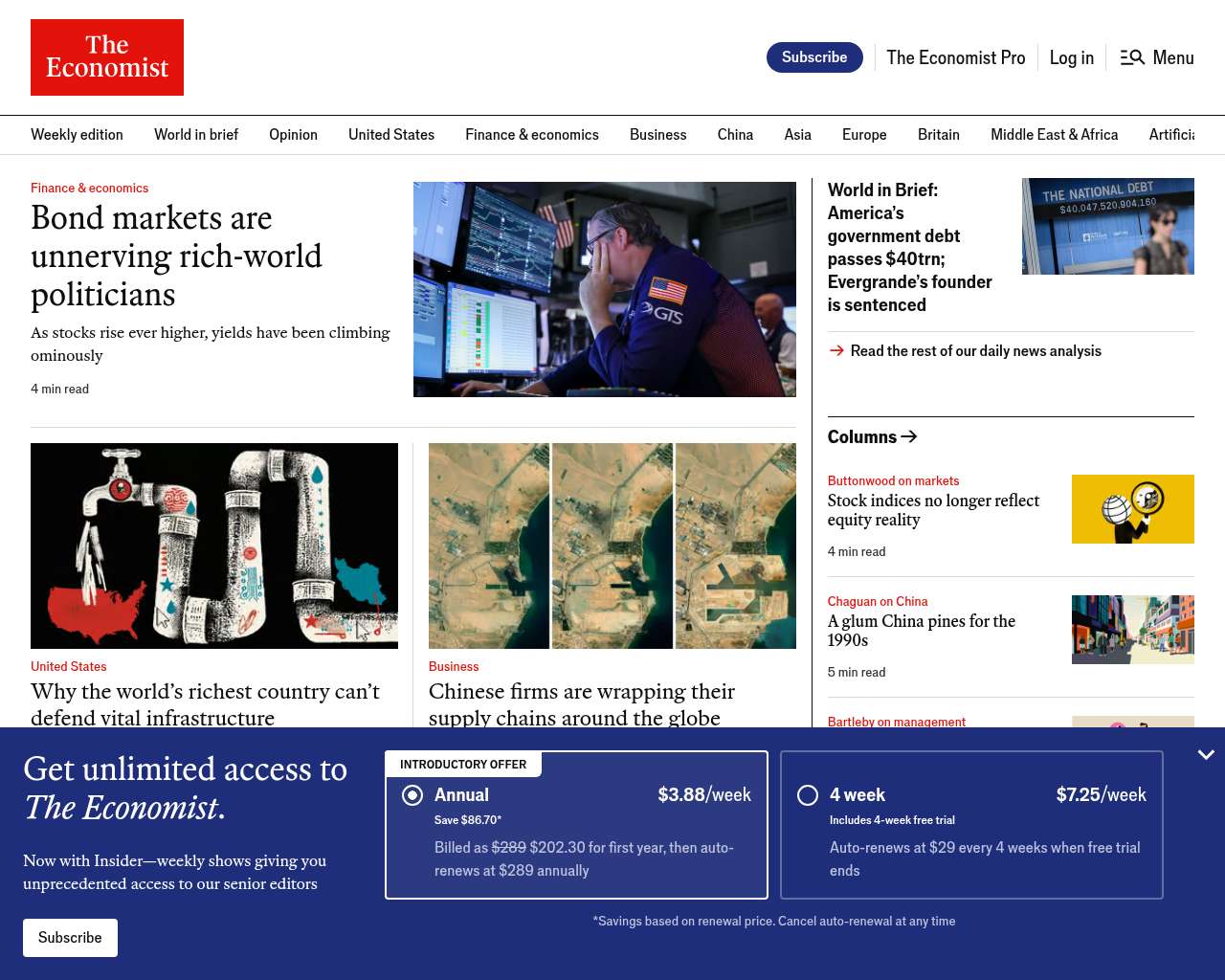Open the China nav item
This screenshot has width=1225, height=980.
pyautogui.click(x=735, y=135)
